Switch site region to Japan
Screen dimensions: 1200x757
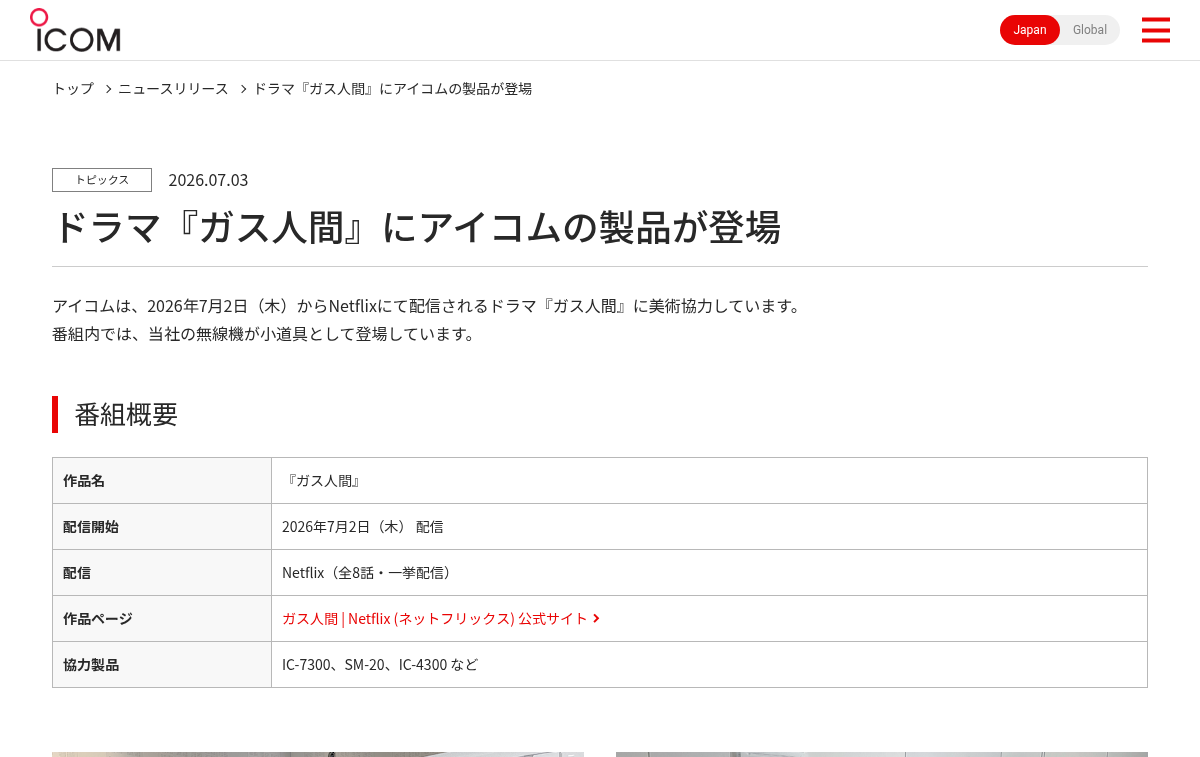click(x=1030, y=30)
